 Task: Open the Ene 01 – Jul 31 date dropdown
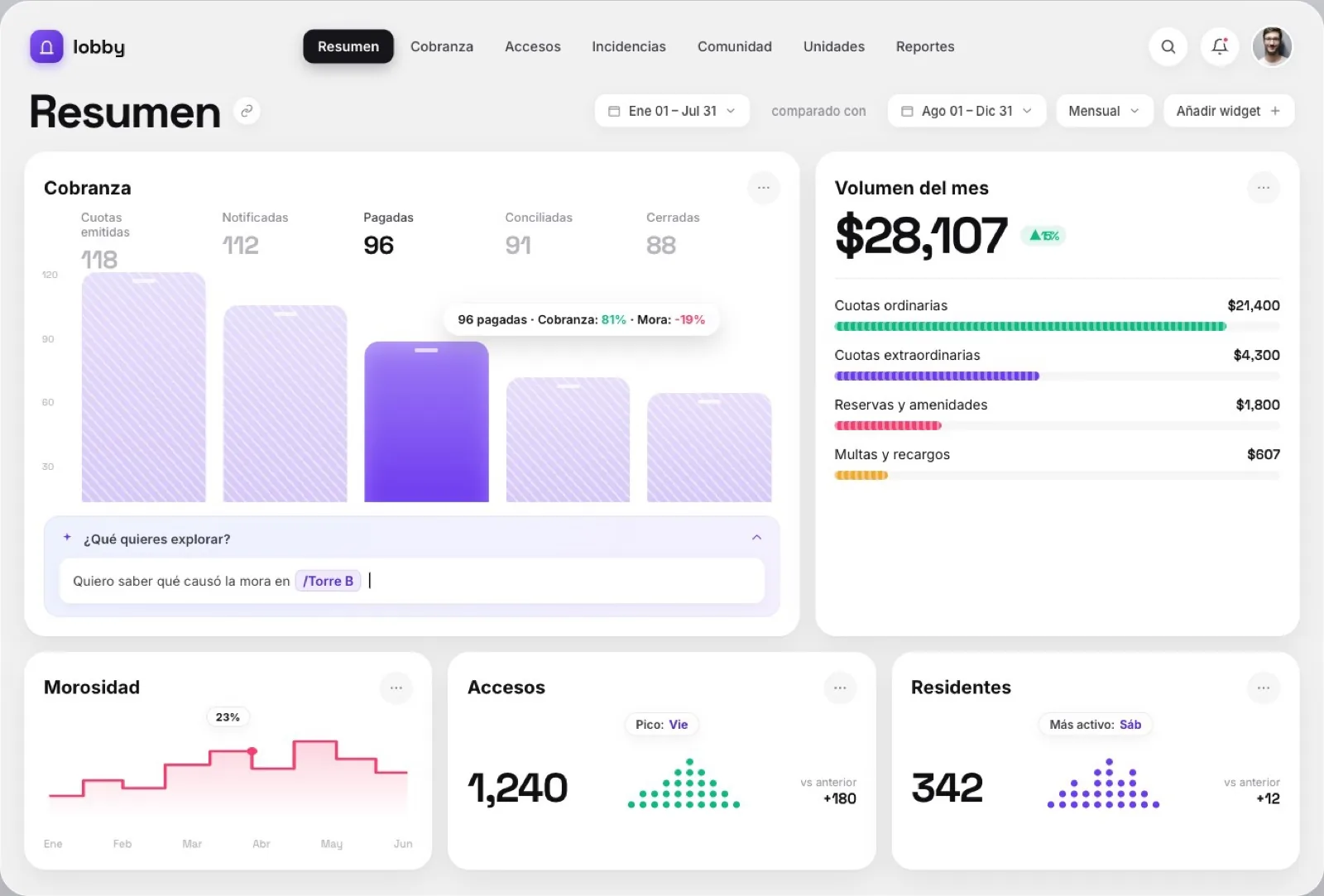click(x=672, y=111)
